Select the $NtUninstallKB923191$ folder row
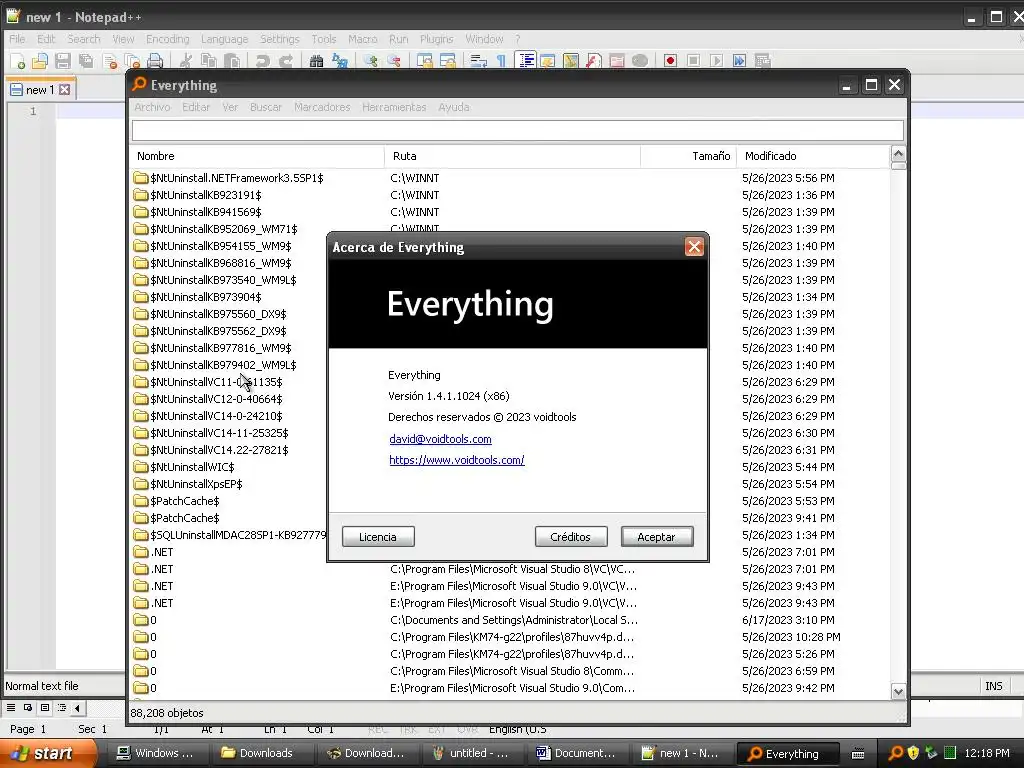This screenshot has height=768, width=1024. (511, 195)
